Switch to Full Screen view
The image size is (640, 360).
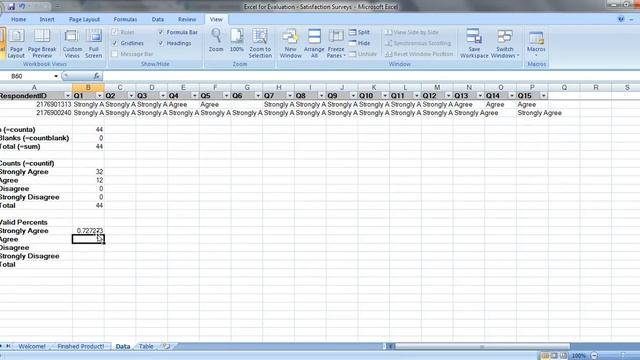(x=93, y=44)
